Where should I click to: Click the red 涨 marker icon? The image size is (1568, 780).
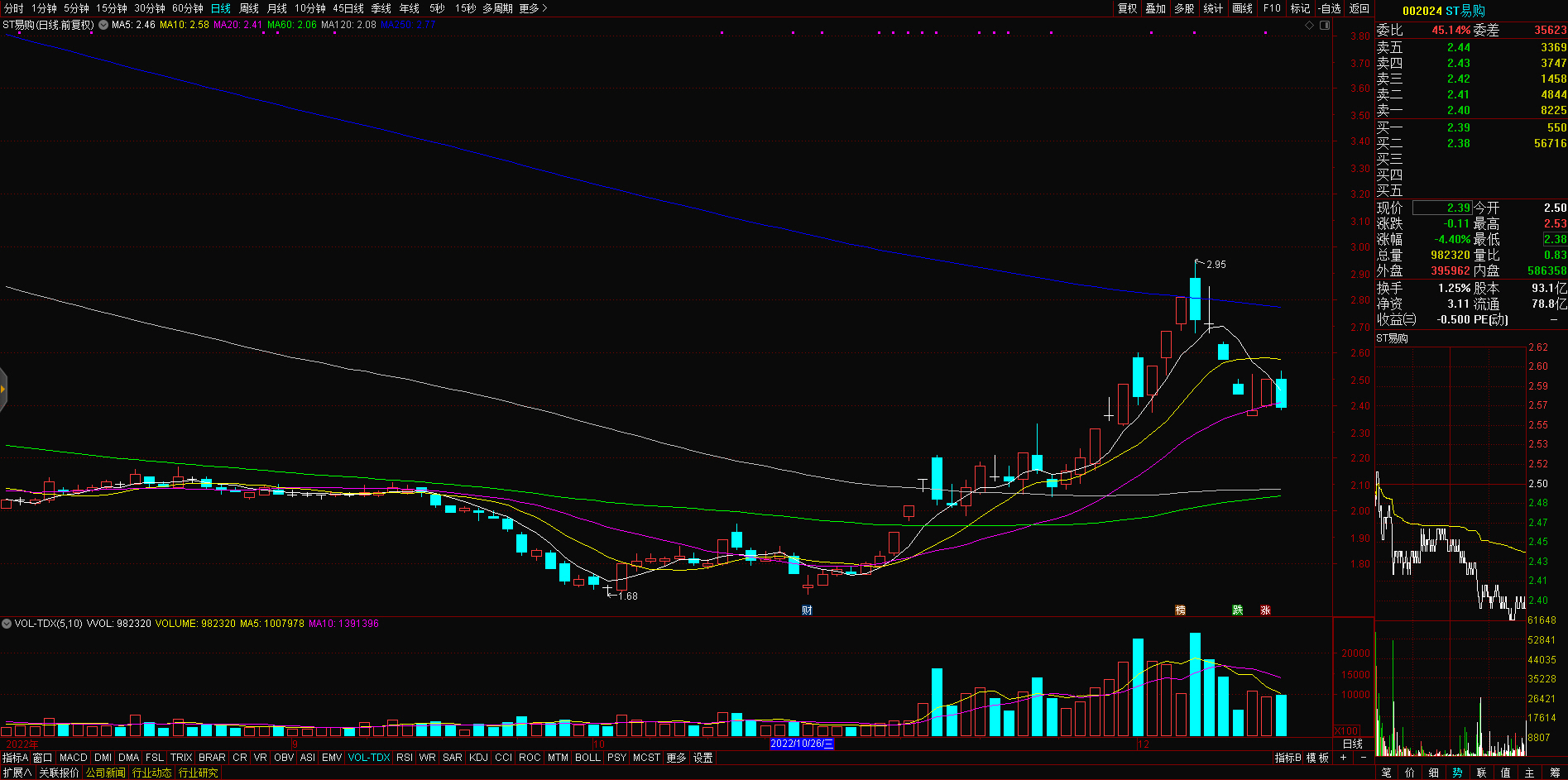[1265, 610]
